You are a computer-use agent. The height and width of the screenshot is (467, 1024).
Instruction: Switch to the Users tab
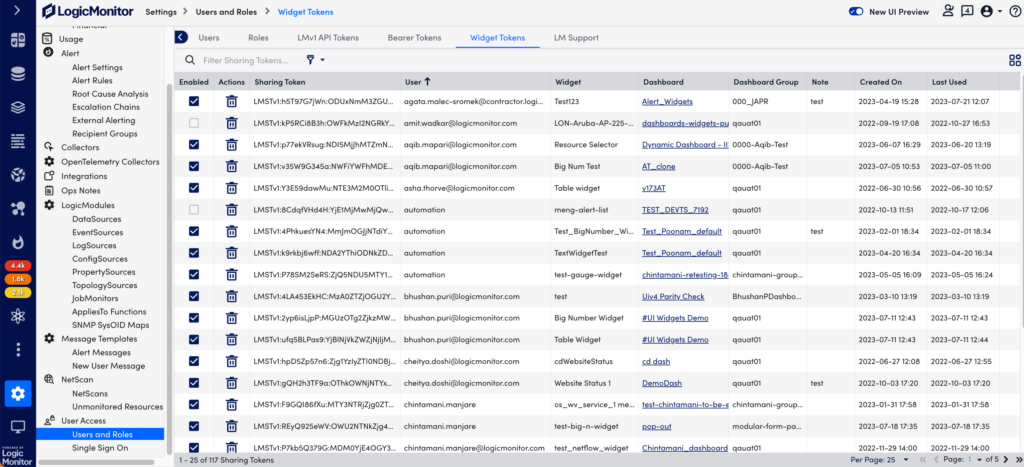pyautogui.click(x=208, y=38)
